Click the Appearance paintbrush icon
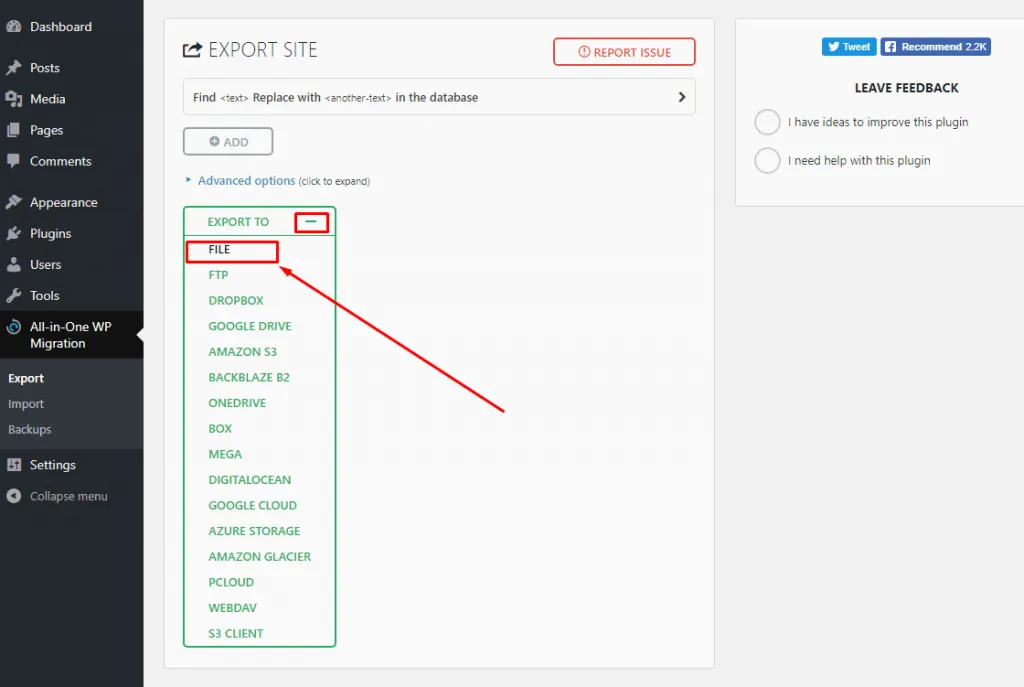The image size is (1024, 687). point(14,202)
